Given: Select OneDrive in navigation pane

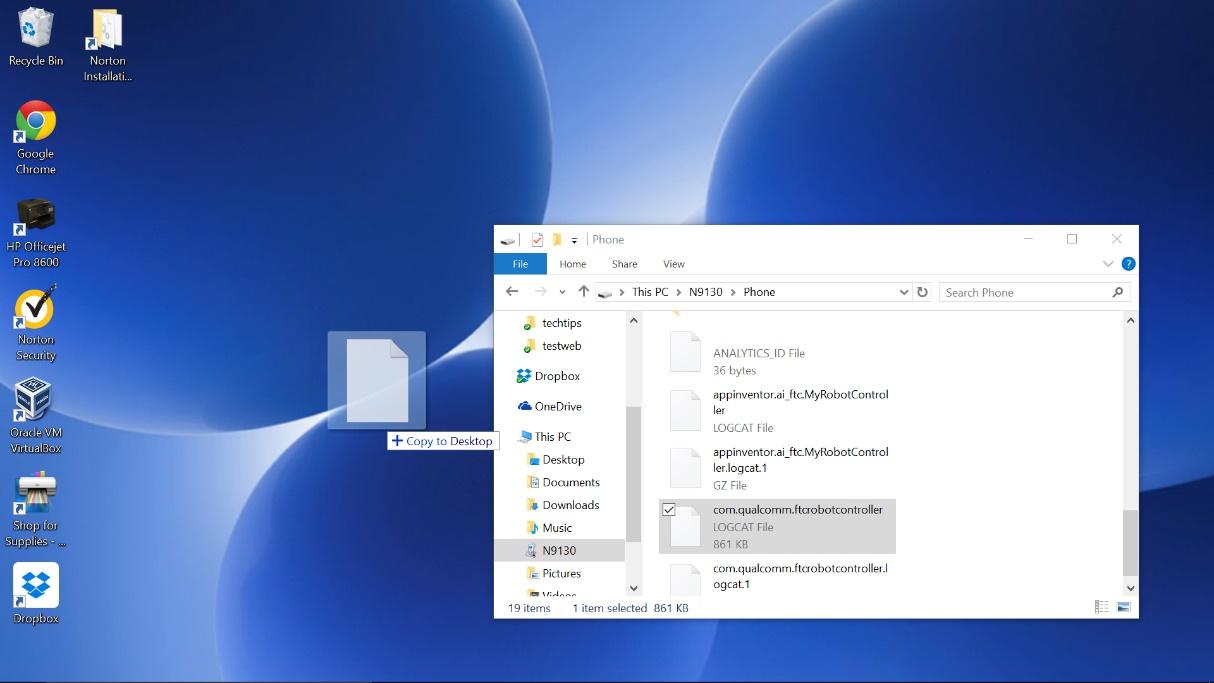Looking at the screenshot, I should coord(550,406).
